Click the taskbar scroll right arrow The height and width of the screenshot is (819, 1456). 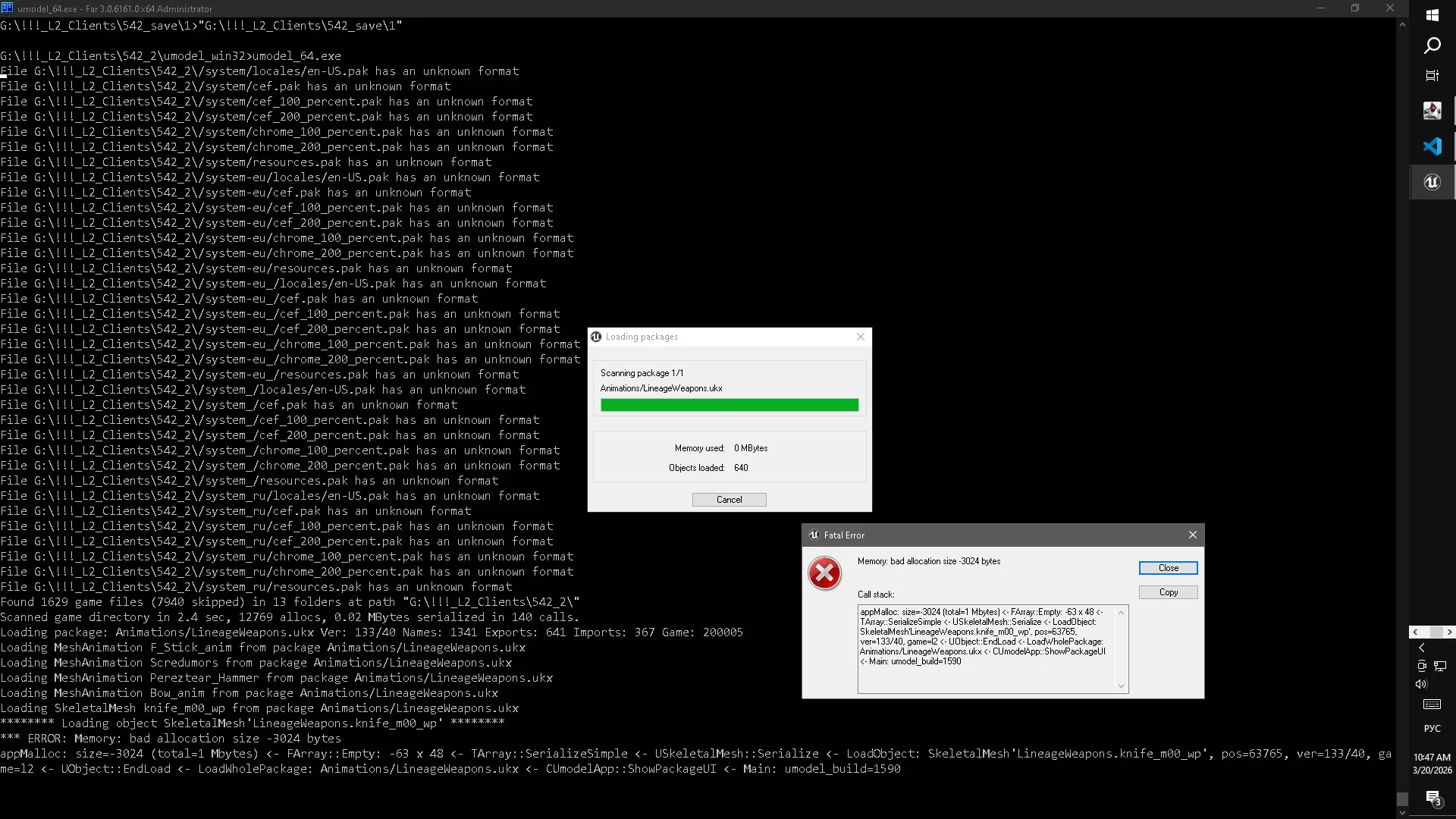1449,632
